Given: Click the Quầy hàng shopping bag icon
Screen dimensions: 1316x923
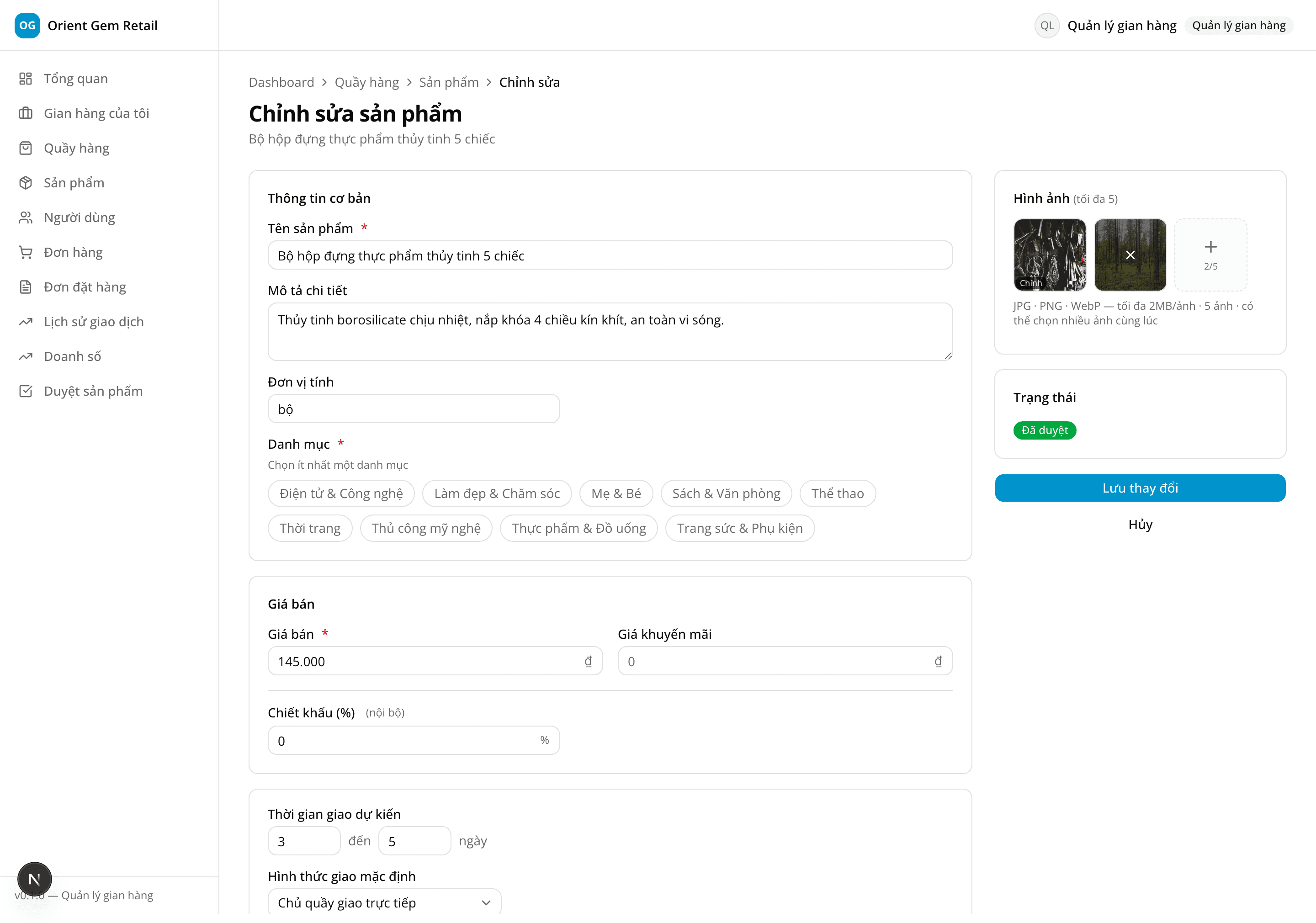Looking at the screenshot, I should click(x=26, y=148).
